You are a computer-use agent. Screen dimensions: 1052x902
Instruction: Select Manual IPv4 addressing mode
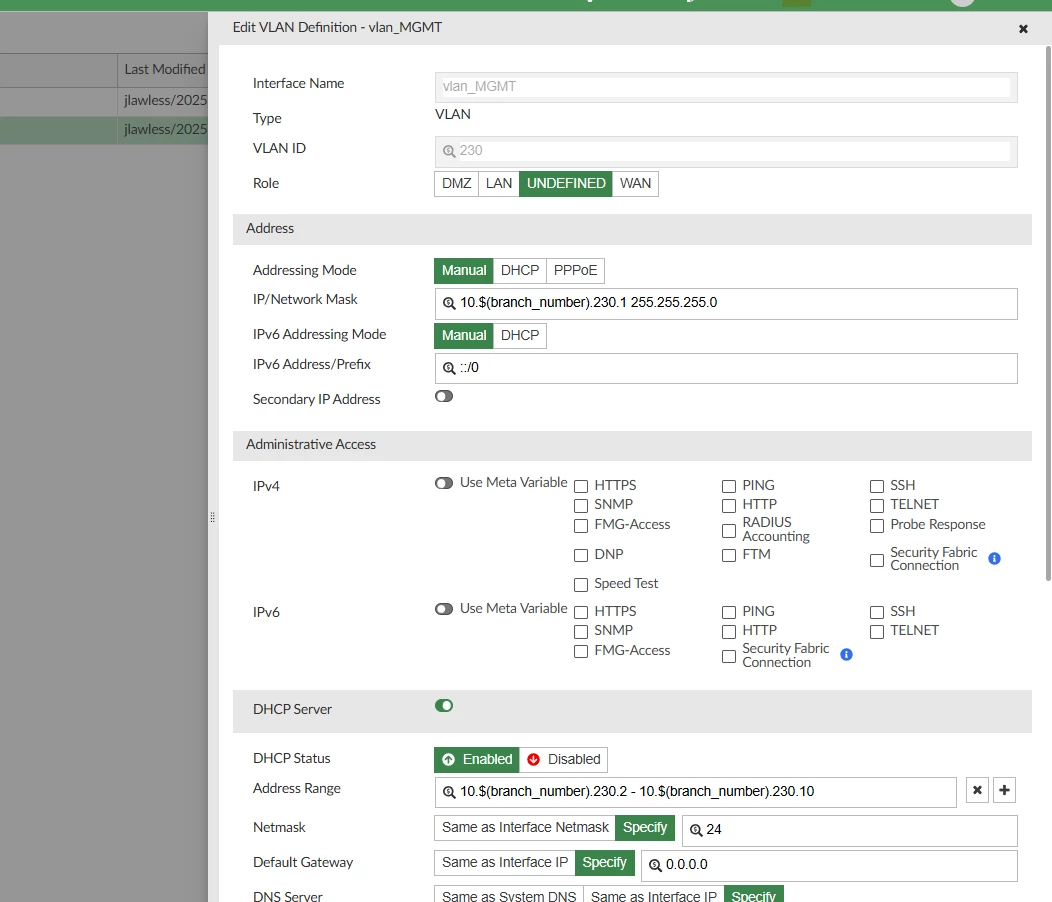(464, 270)
